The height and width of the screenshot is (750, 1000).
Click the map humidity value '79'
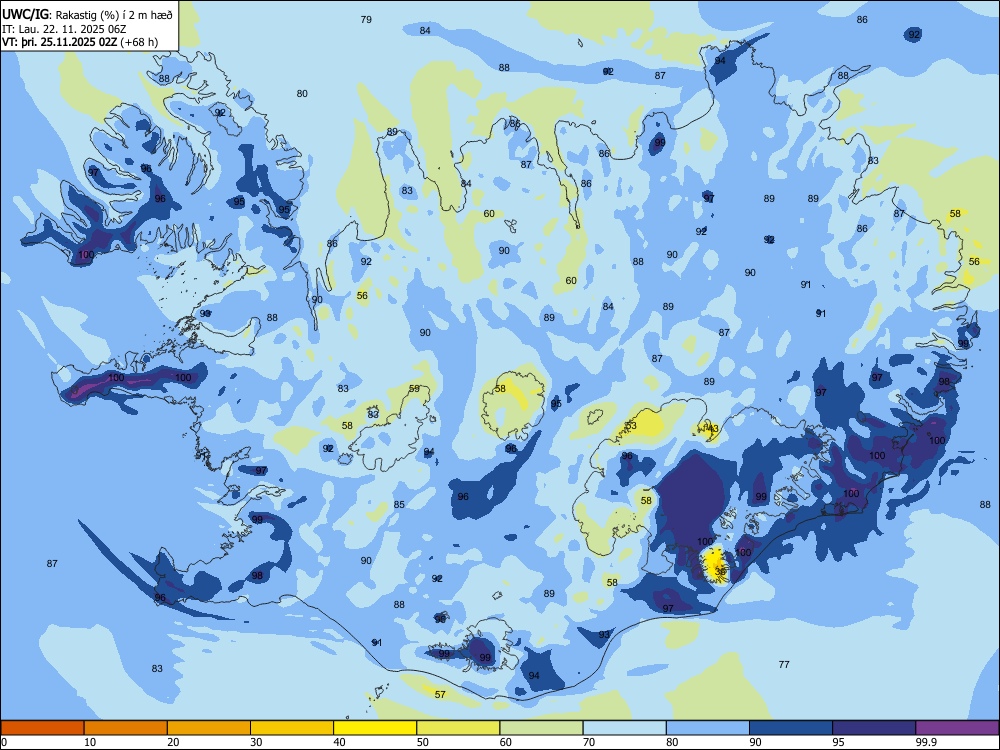tap(366, 20)
